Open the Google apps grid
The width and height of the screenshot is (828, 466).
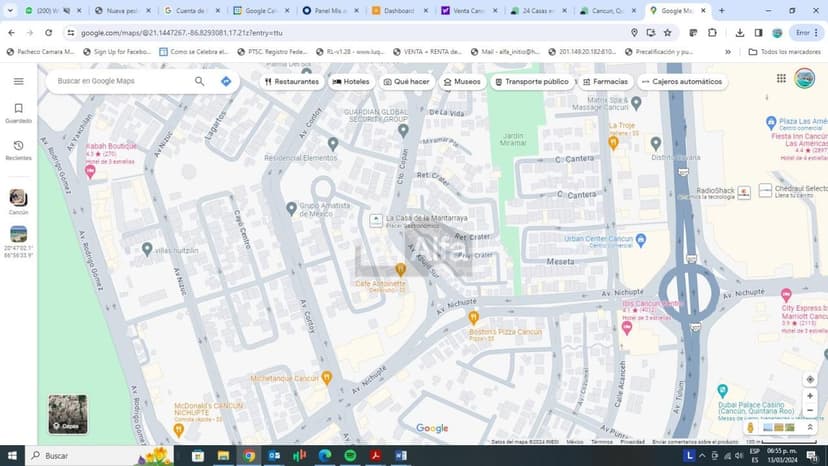pos(781,78)
